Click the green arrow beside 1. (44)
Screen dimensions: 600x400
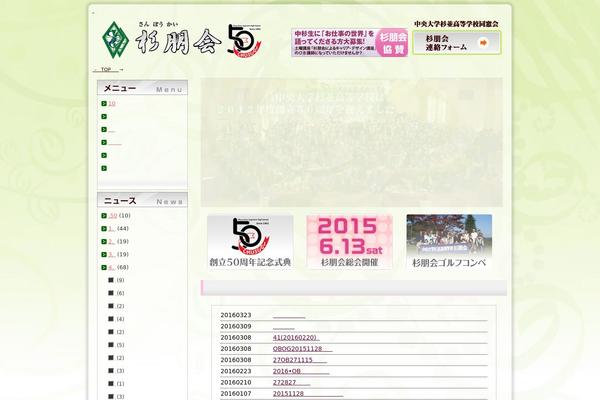[104, 229]
